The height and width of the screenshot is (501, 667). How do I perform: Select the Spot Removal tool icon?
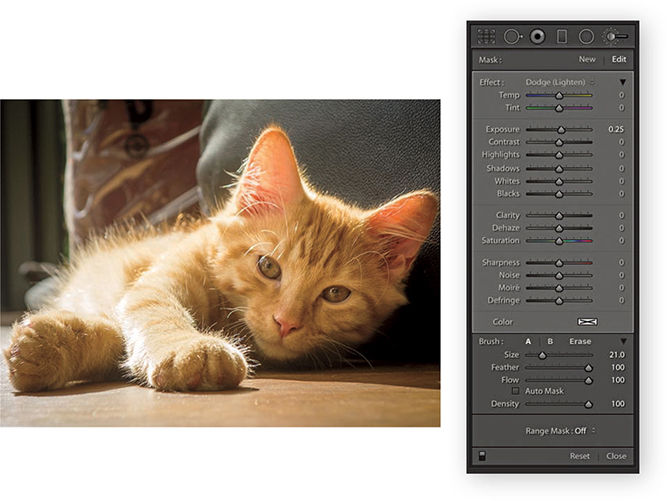512,37
